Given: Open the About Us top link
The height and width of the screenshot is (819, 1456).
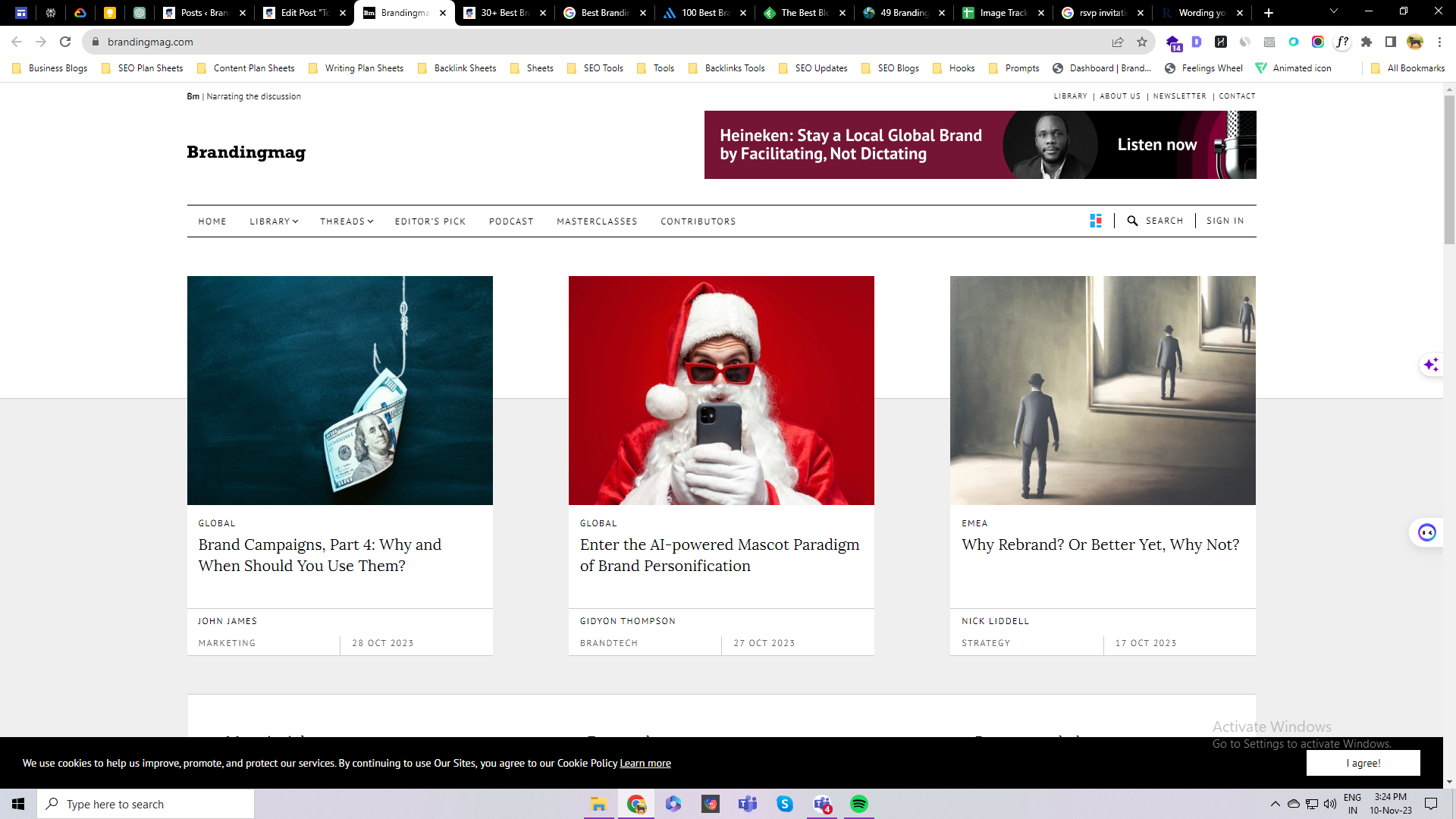Looking at the screenshot, I should [x=1119, y=96].
